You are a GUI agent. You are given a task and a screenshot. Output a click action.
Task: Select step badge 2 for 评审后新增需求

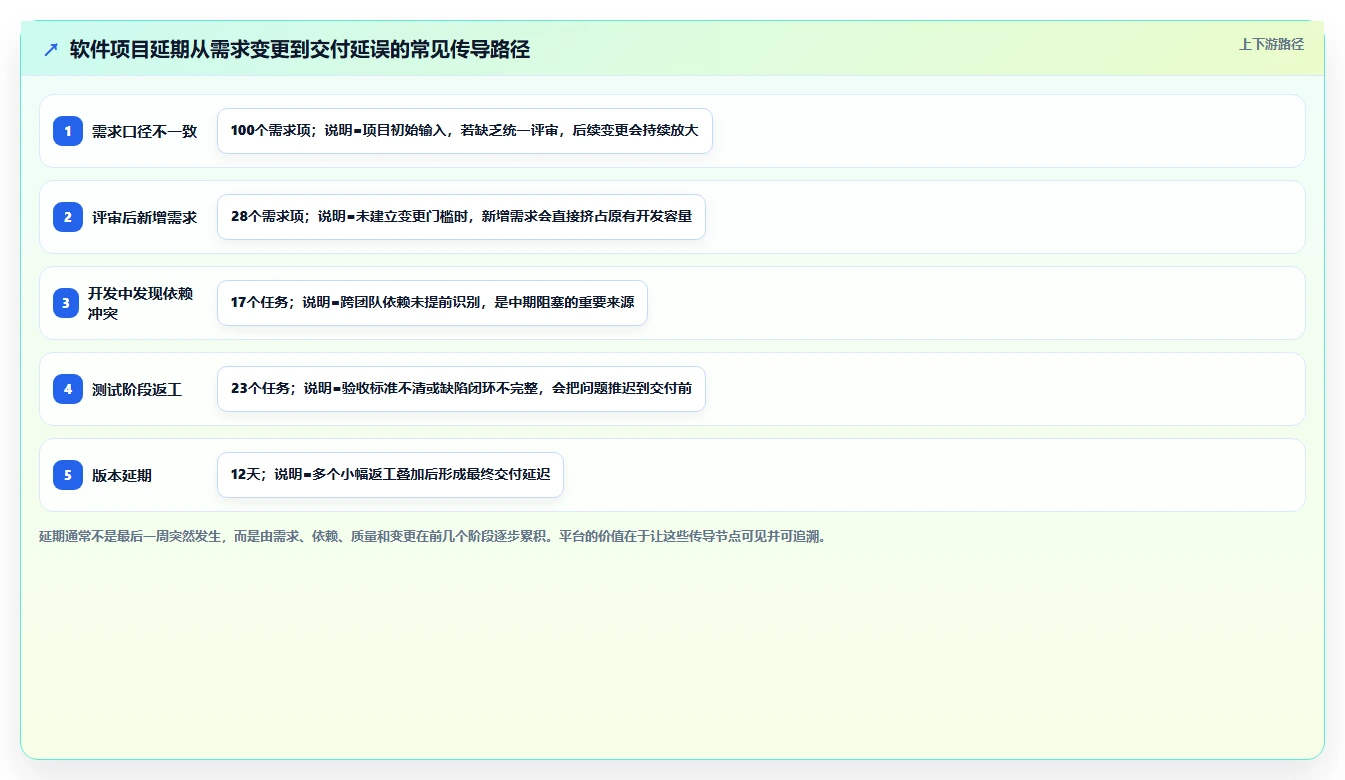tap(68, 217)
